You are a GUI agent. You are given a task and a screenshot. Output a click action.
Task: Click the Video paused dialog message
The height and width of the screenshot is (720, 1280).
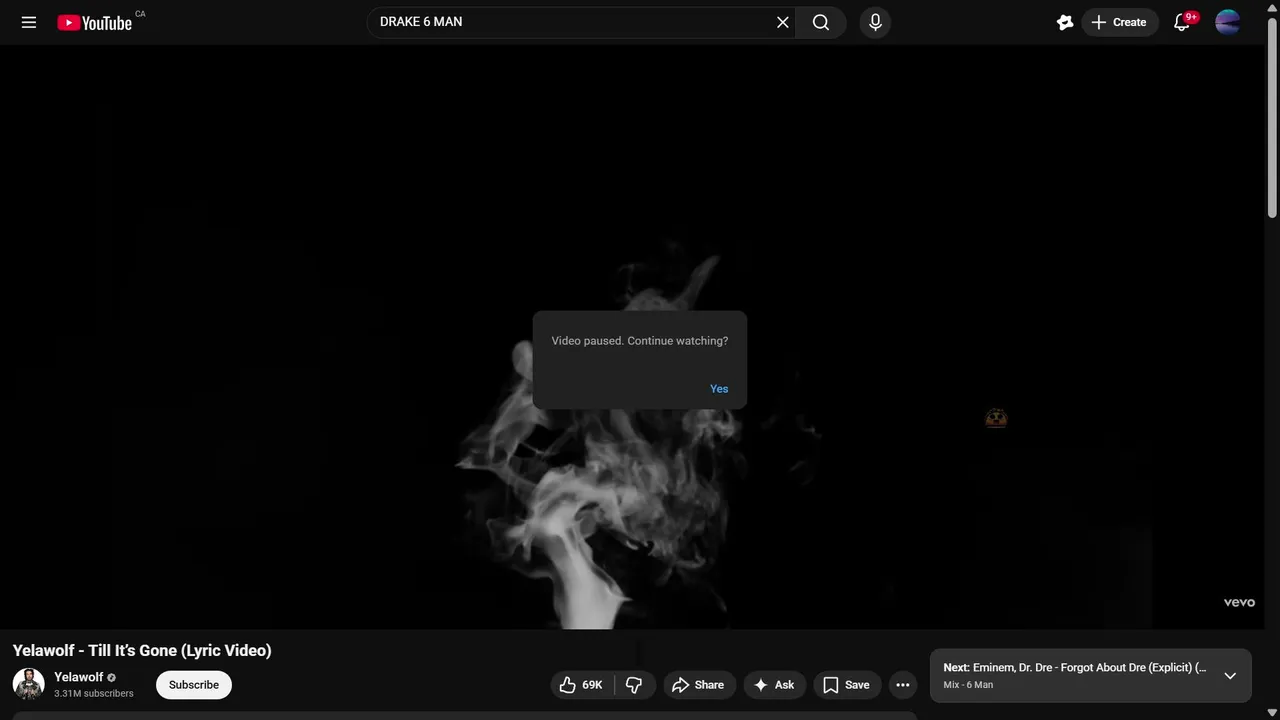pyautogui.click(x=640, y=341)
